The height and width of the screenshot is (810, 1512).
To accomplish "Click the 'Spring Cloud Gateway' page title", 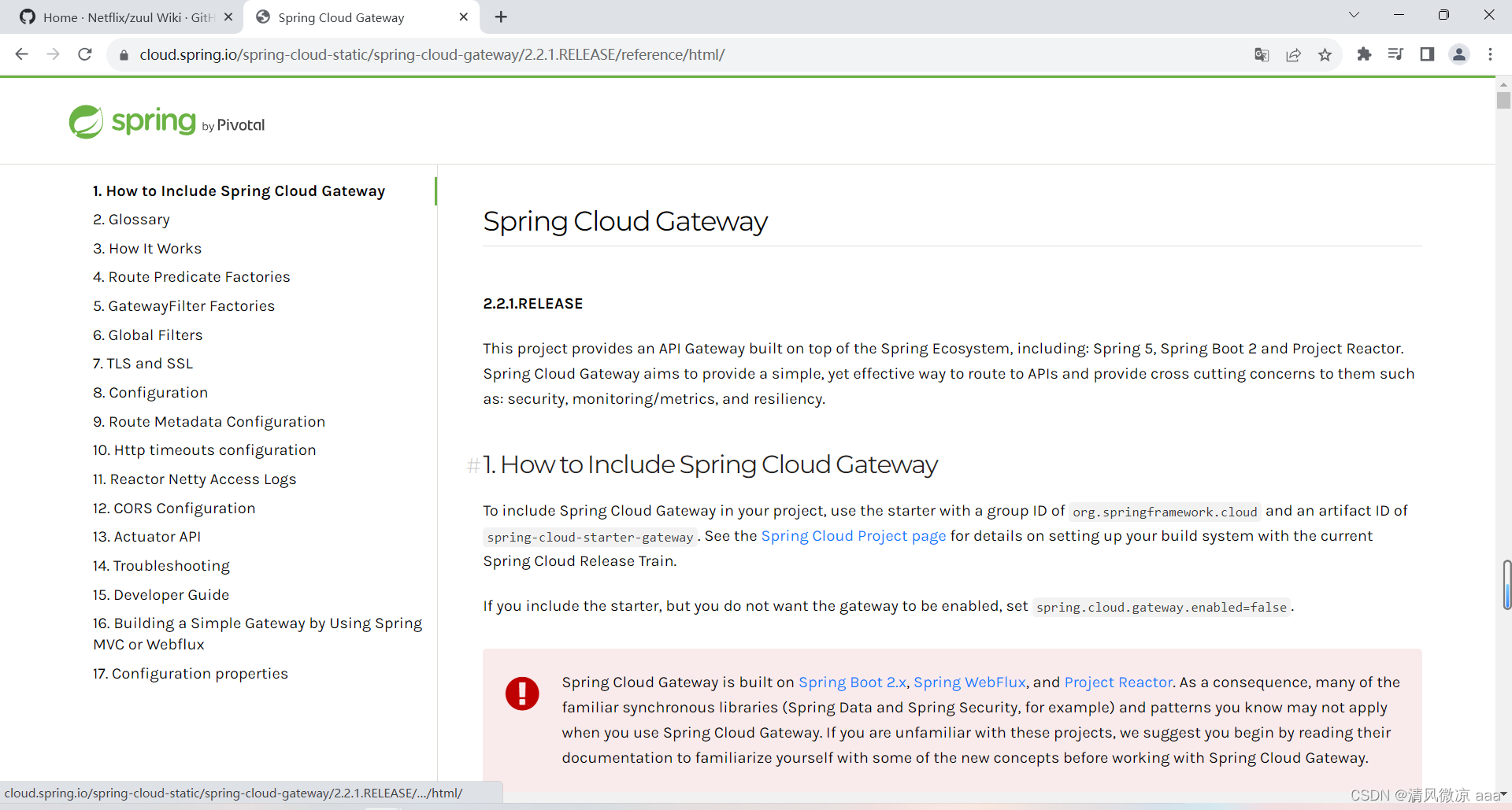I will pos(625,221).
